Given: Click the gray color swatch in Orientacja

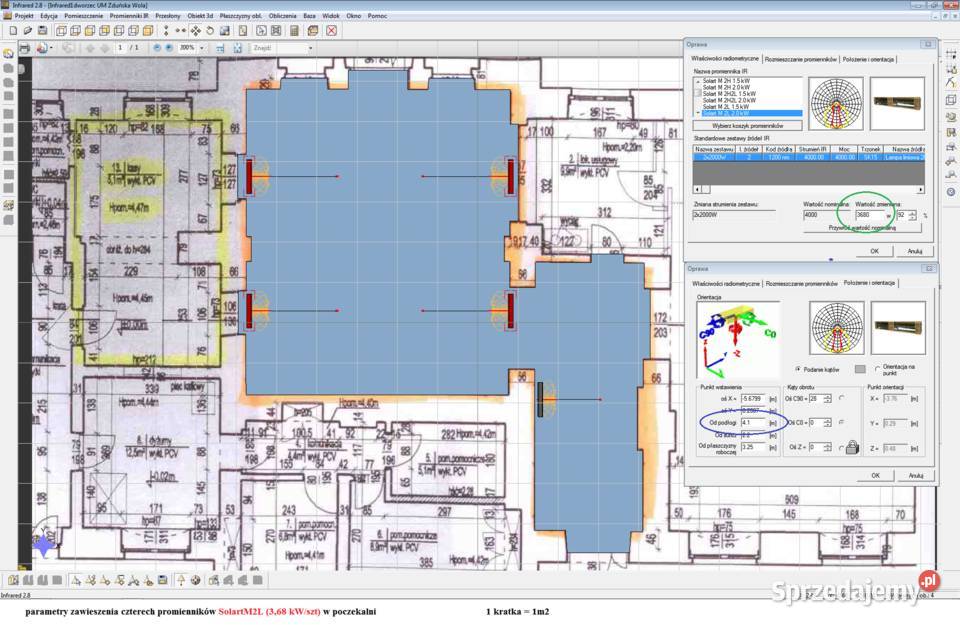Looking at the screenshot, I should point(860,368).
